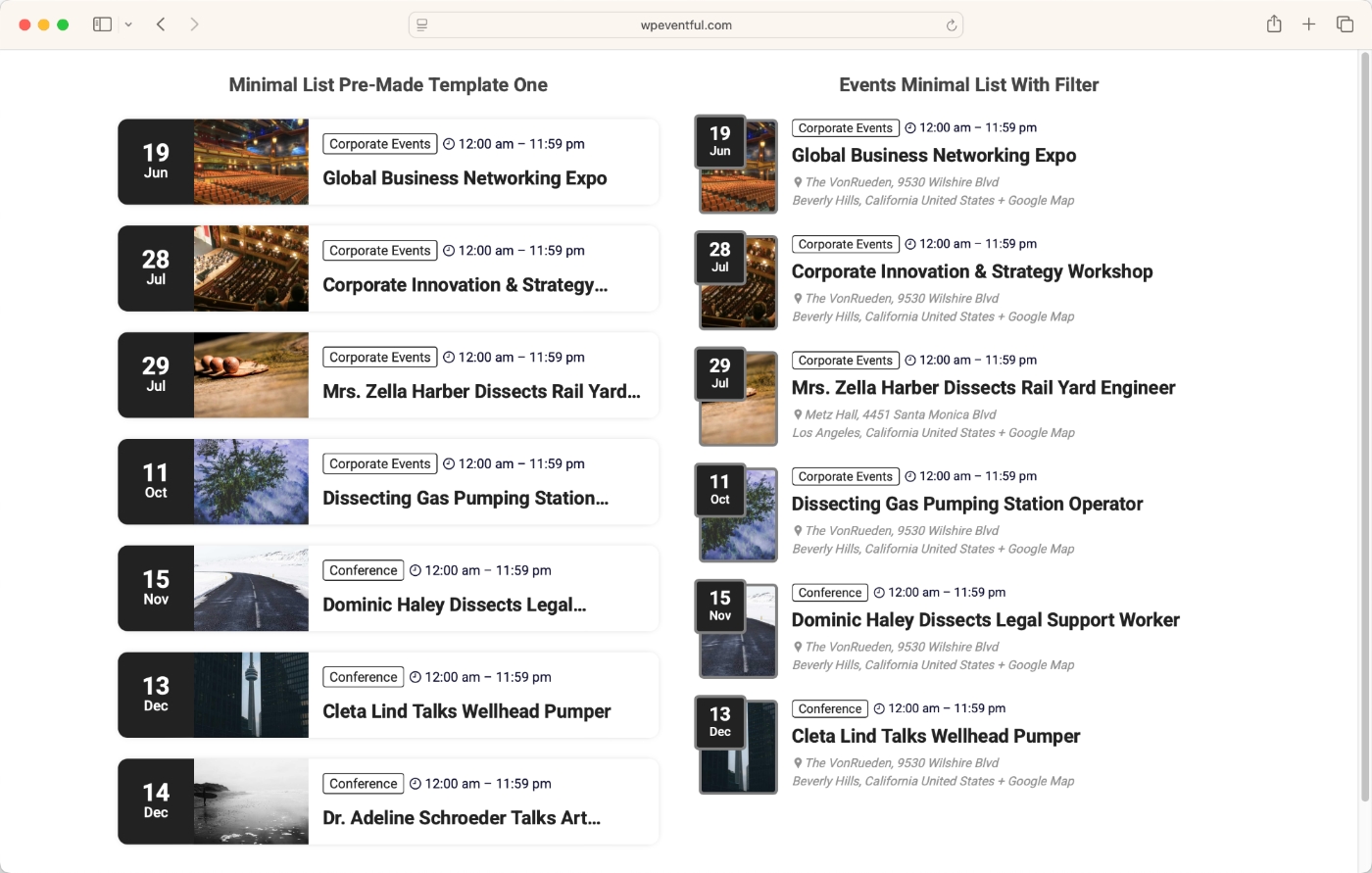Open the sidebar options dropdown arrow
This screenshot has height=873, width=1372.
pos(128,24)
